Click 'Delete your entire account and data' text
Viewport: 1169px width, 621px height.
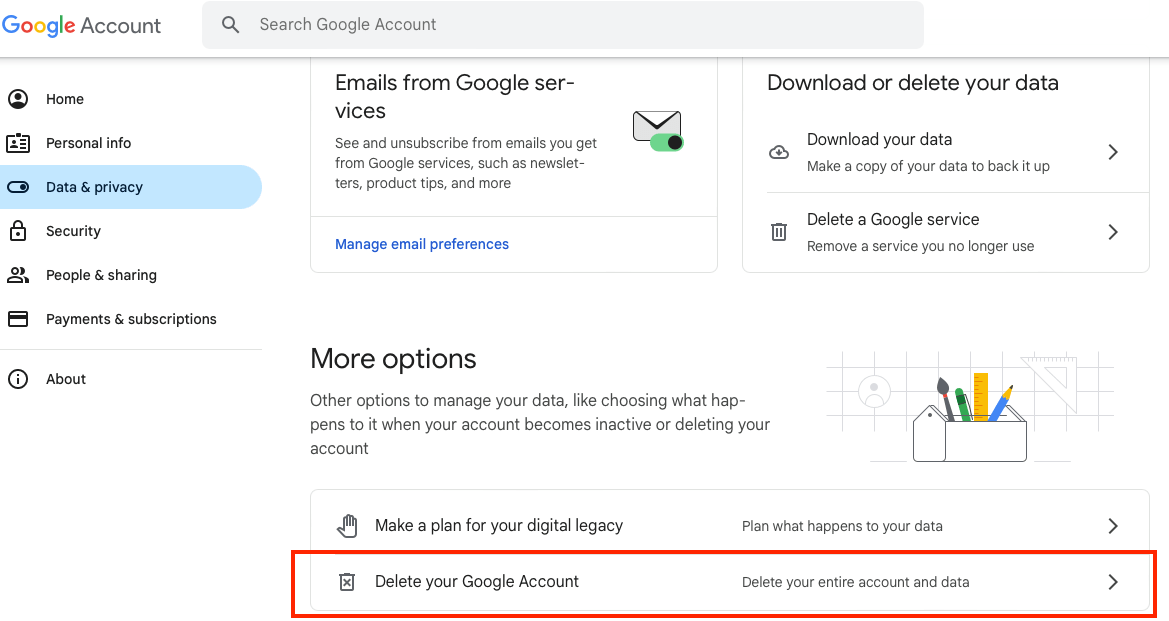pos(856,582)
